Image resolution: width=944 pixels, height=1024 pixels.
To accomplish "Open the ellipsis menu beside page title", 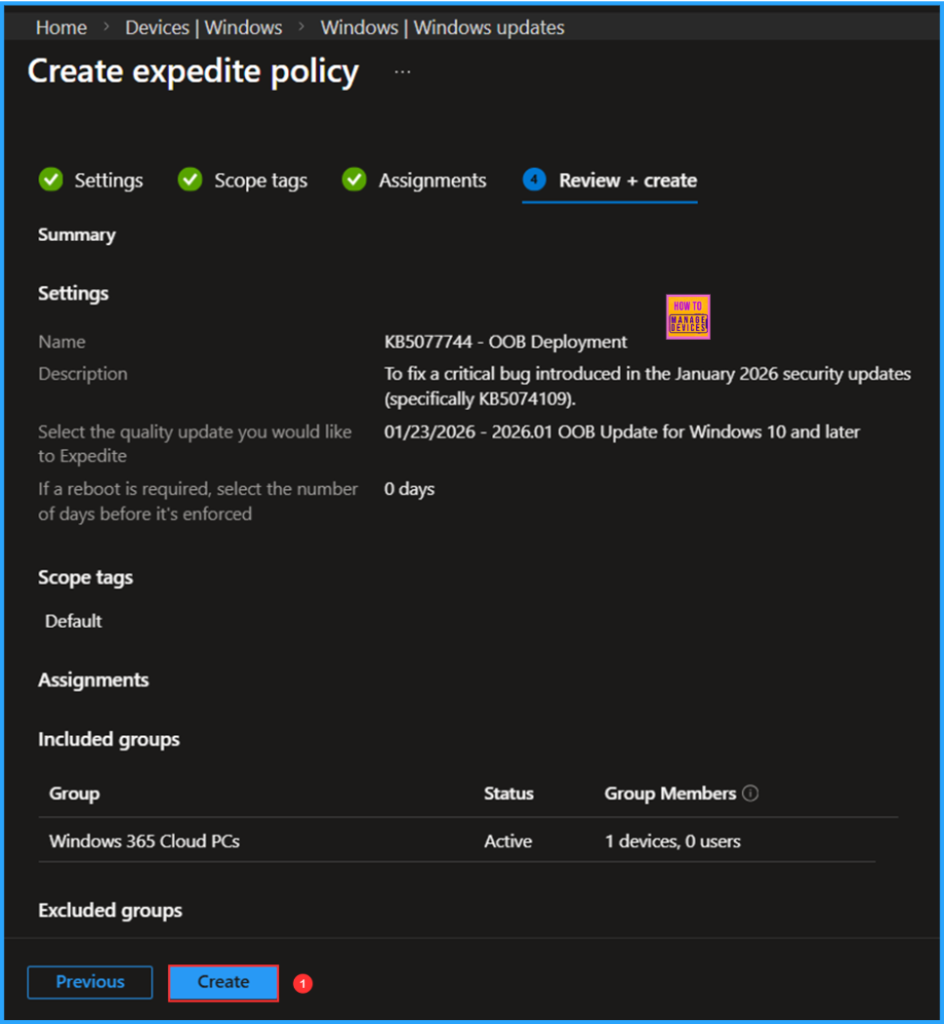I will 402,71.
